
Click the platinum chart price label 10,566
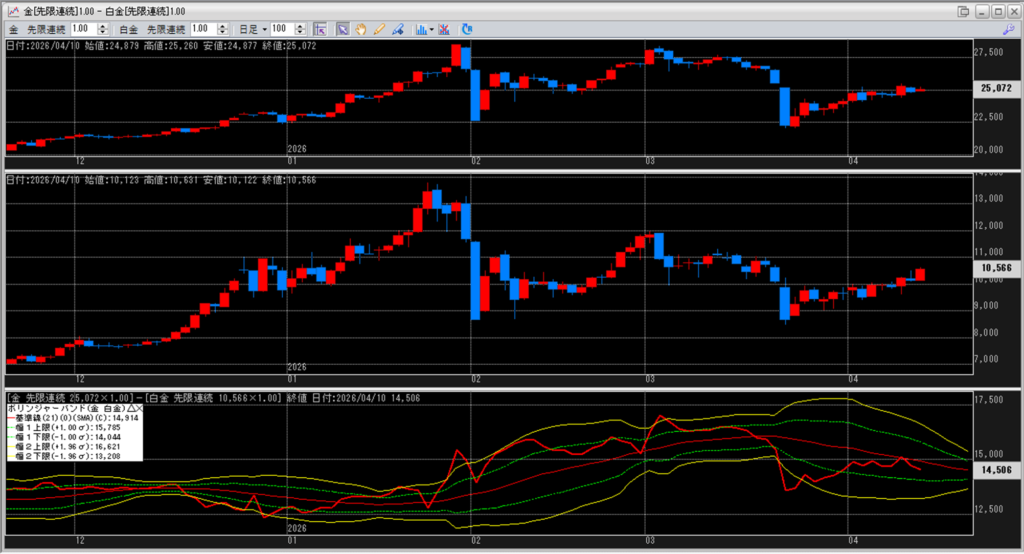coord(996,268)
